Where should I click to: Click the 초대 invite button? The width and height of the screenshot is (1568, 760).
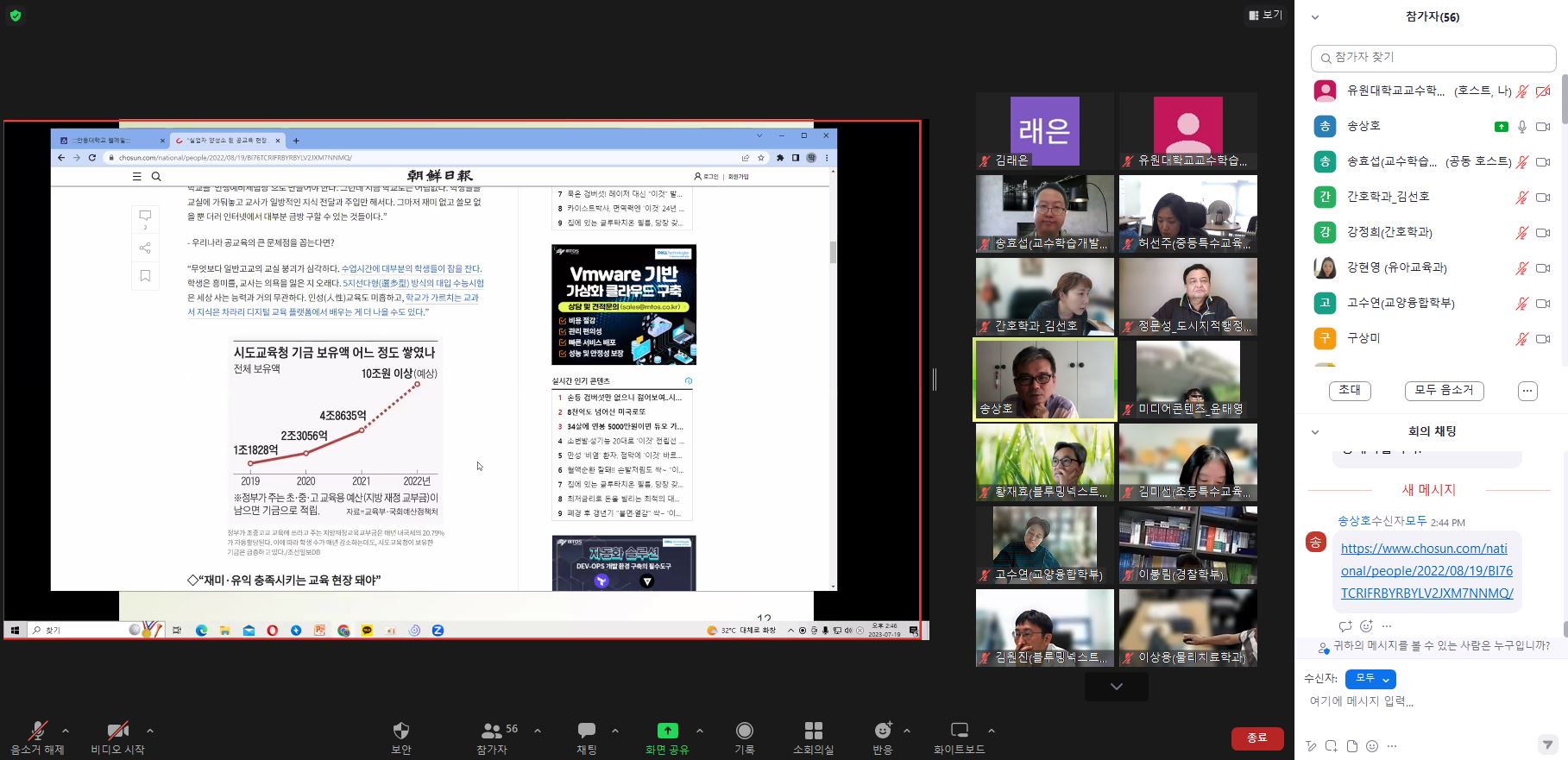[1350, 391]
